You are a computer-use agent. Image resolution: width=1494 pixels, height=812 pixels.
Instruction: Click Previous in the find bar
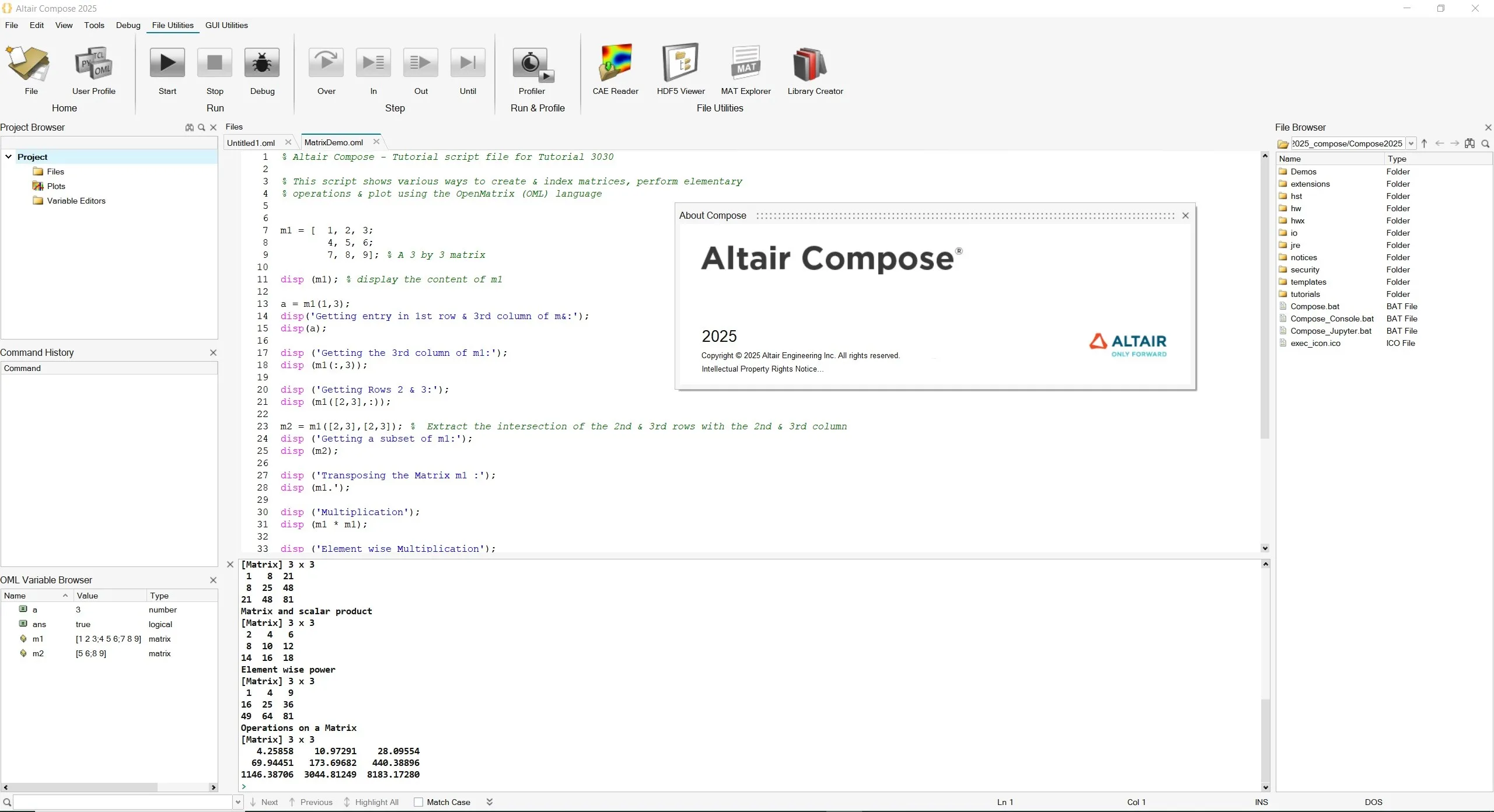tap(310, 802)
